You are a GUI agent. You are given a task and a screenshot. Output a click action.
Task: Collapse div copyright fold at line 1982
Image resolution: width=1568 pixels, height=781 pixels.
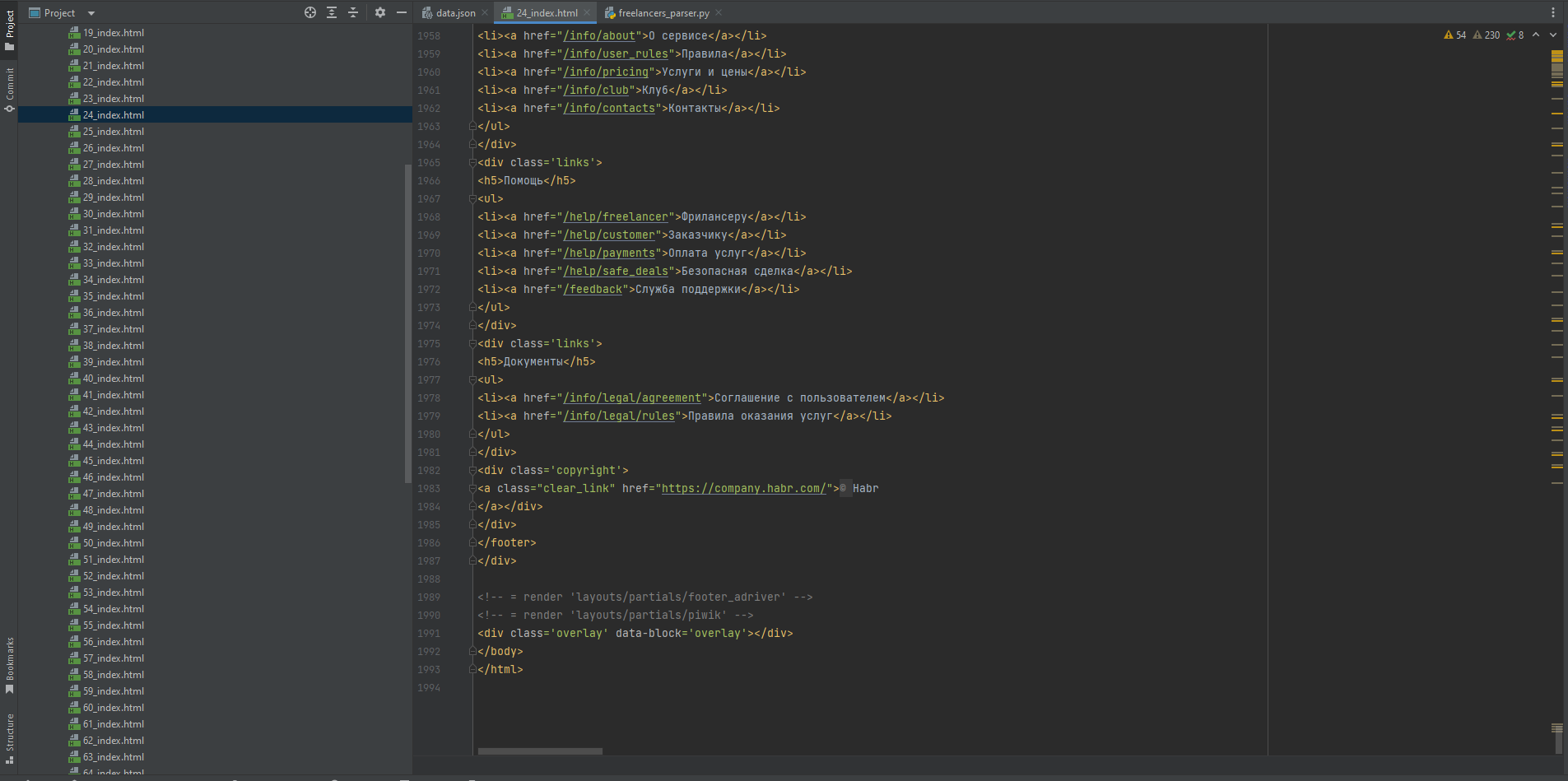coord(472,470)
